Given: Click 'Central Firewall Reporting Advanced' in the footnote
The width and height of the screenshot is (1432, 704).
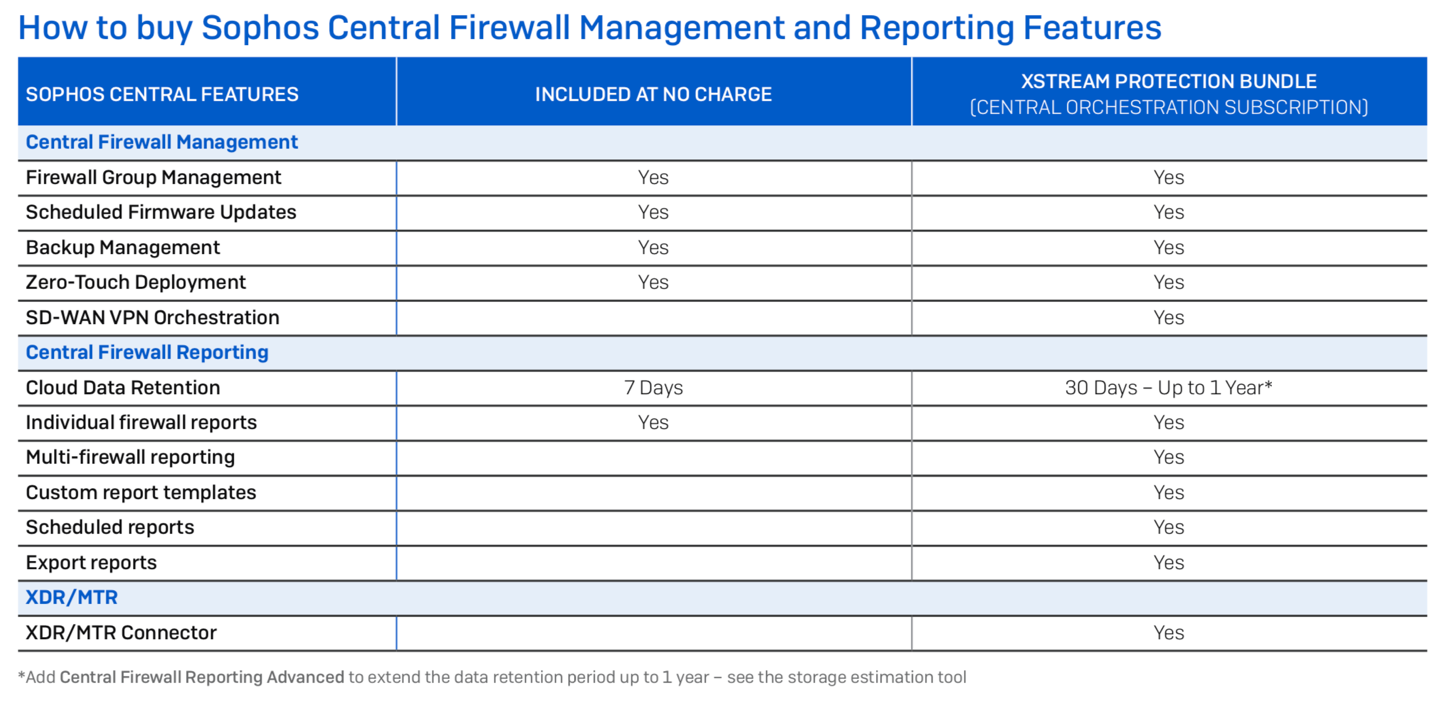Looking at the screenshot, I should pos(202,677).
